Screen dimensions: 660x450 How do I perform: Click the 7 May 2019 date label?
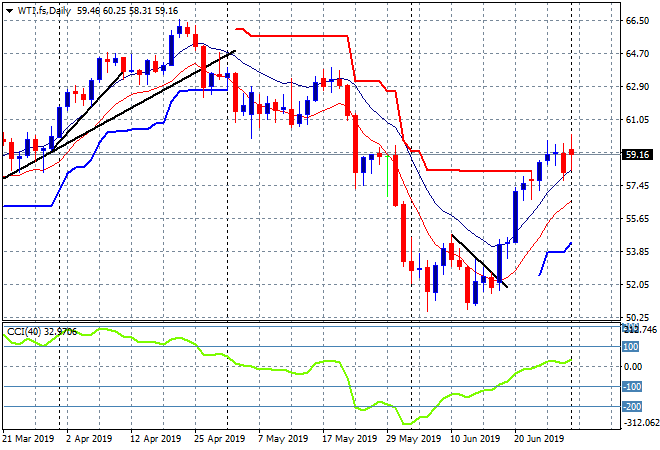(x=282, y=439)
